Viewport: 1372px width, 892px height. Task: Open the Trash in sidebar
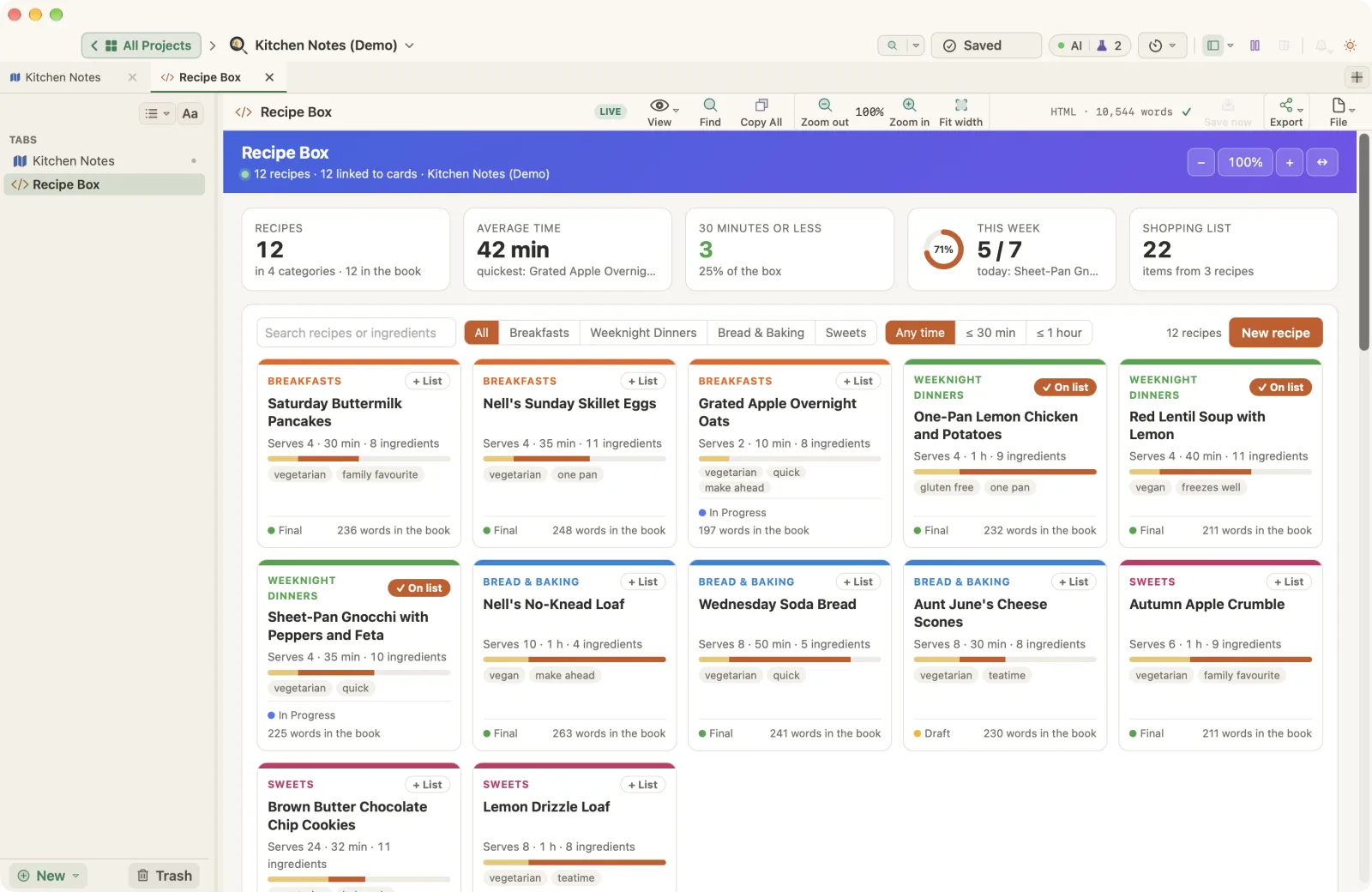coord(165,876)
